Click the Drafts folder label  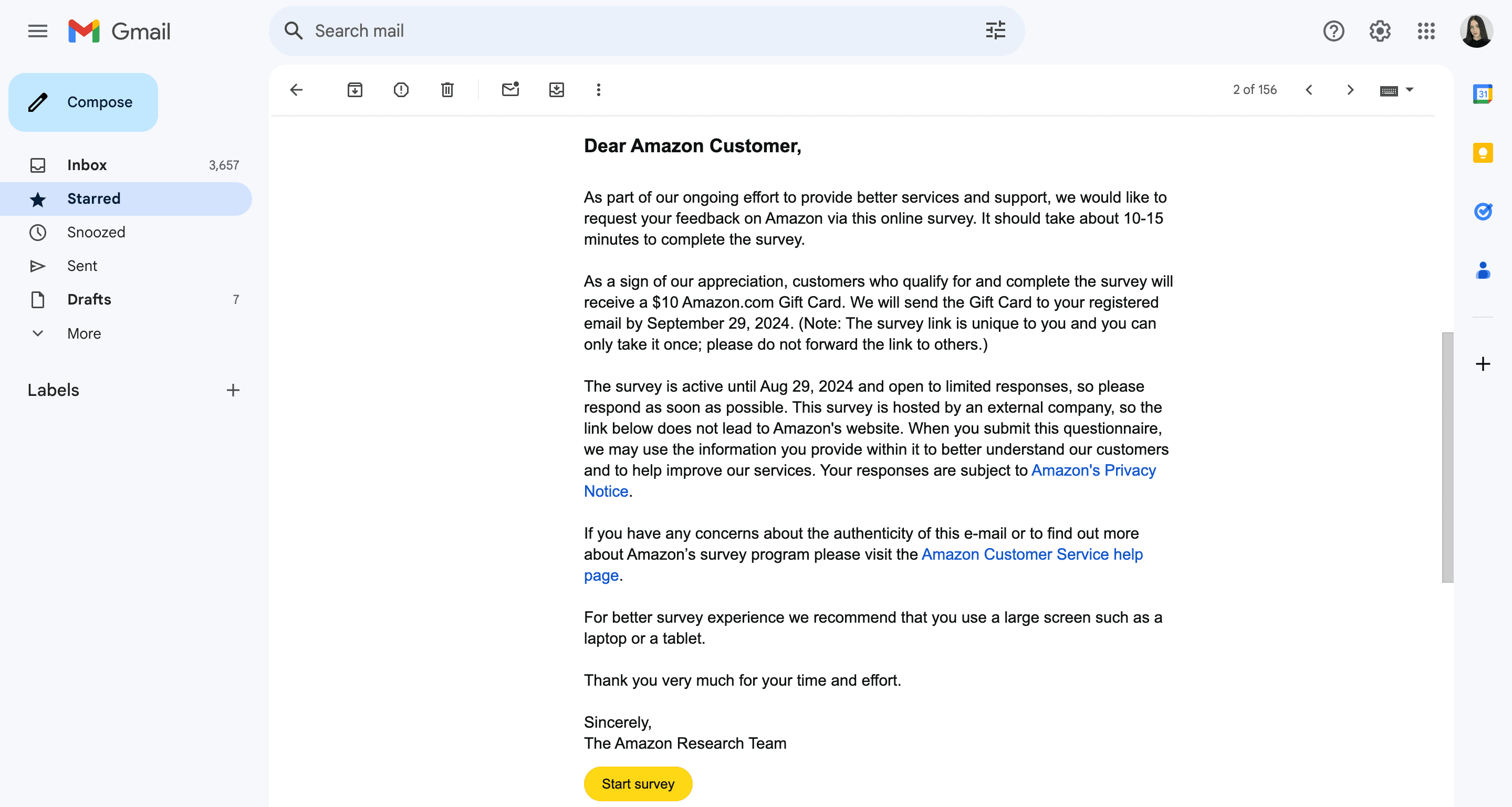click(89, 299)
